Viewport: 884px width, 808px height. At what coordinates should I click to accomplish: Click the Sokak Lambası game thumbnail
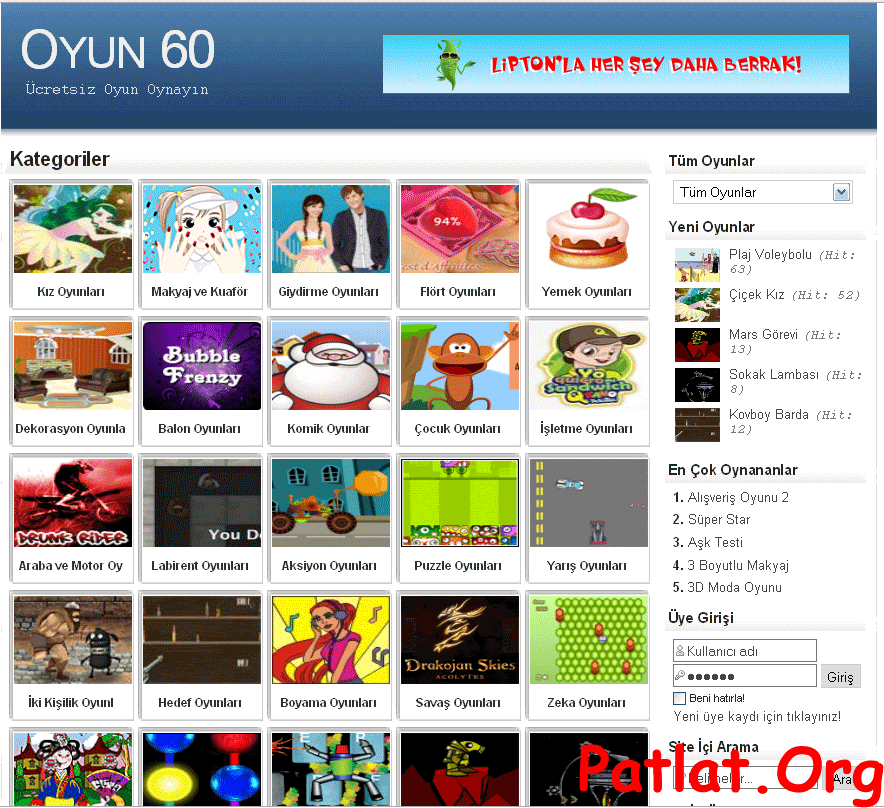pos(697,385)
